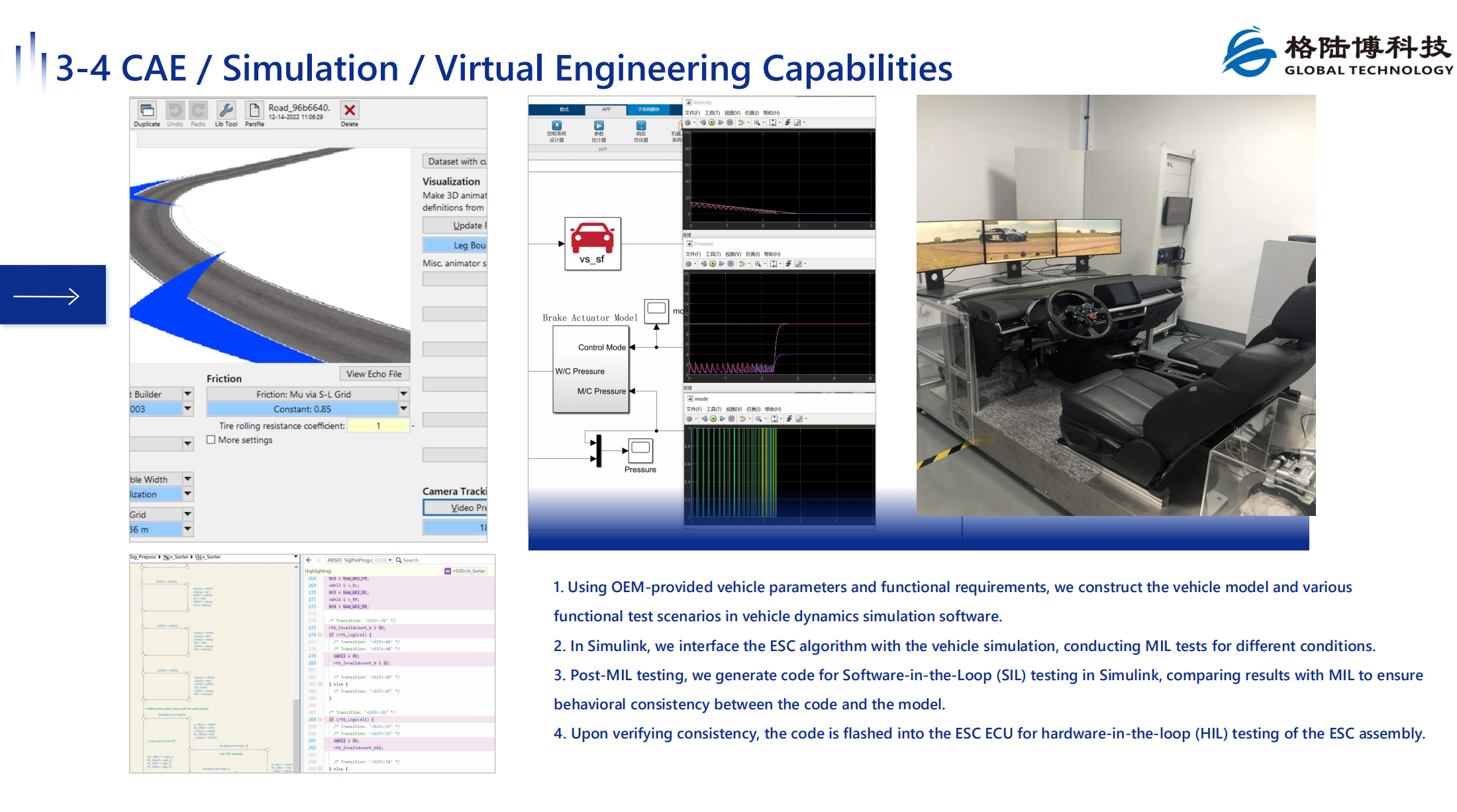The height and width of the screenshot is (812, 1457).
Task: Open the 文件(F) menu in Velocity window
Action: (x=693, y=113)
